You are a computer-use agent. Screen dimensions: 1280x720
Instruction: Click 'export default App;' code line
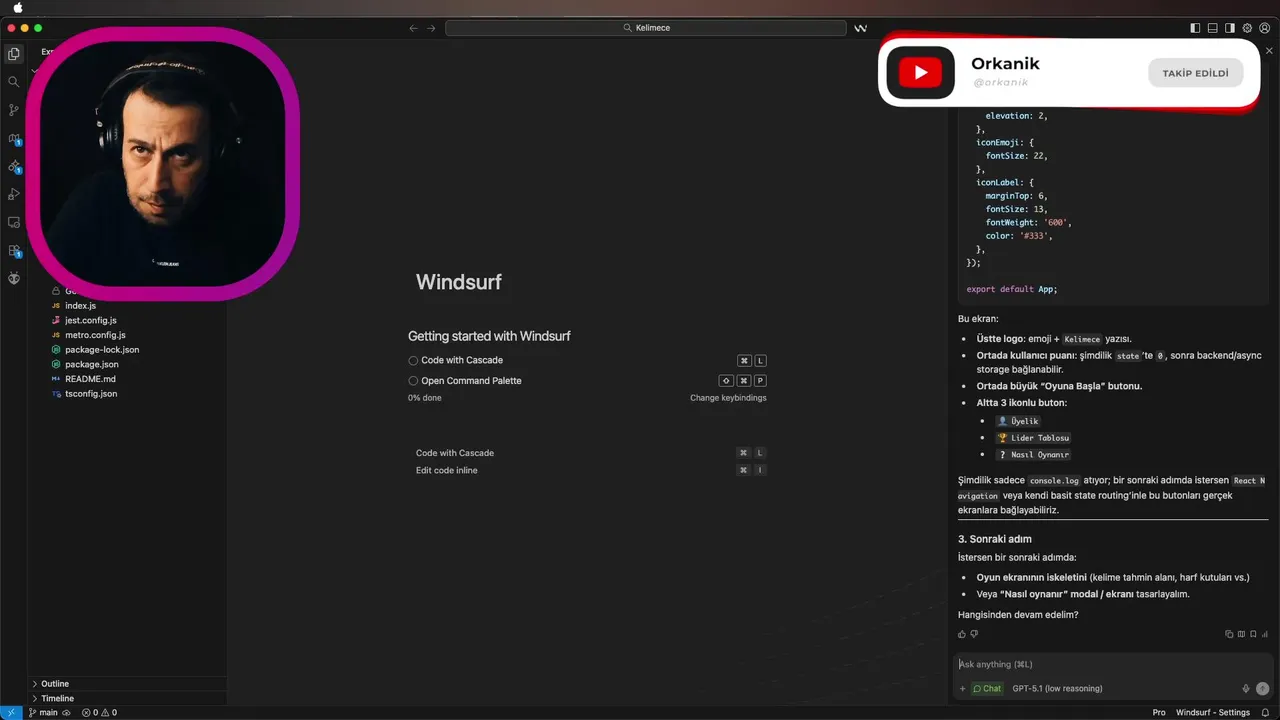[1012, 289]
